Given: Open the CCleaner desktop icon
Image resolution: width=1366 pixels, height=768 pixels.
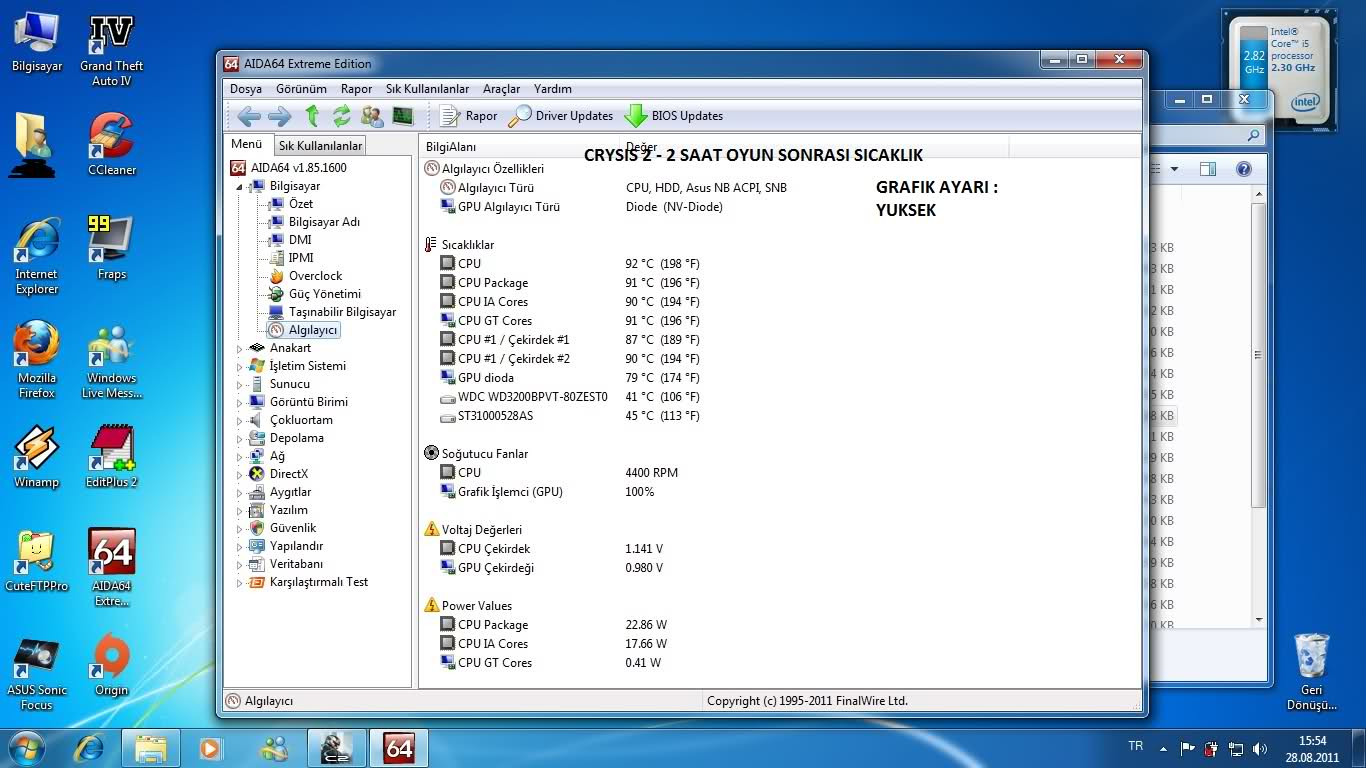Looking at the screenshot, I should 112,140.
